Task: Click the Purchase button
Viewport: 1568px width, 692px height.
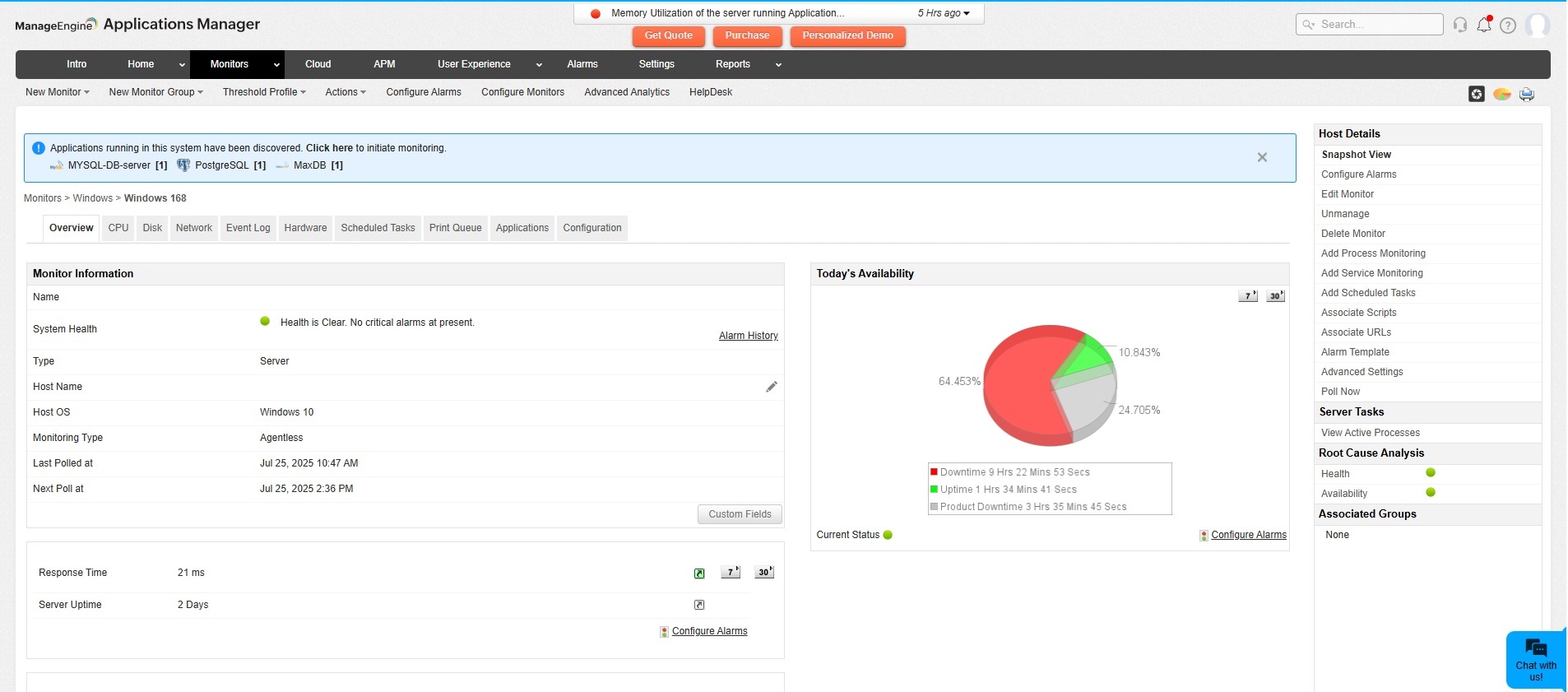Action: [x=747, y=36]
